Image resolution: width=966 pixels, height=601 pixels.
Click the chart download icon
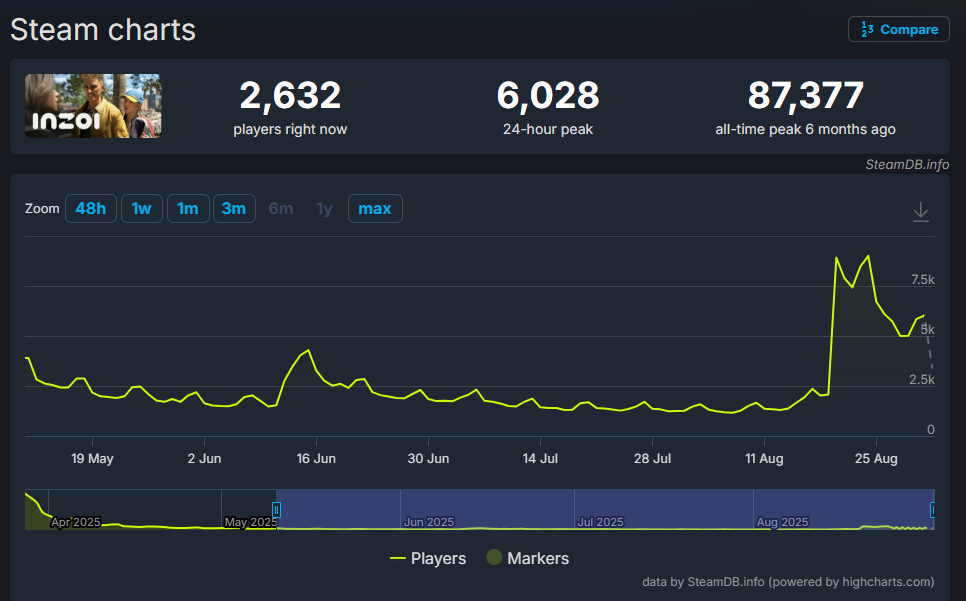pos(920,212)
